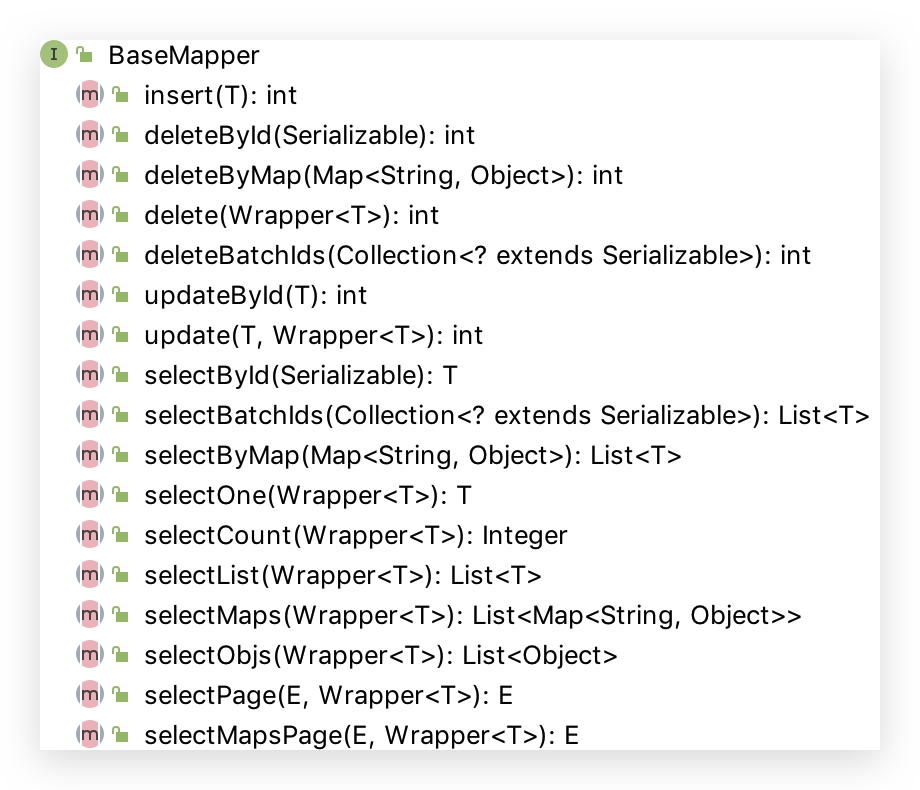Choose the deleteBatchIds method row

click(x=477, y=255)
